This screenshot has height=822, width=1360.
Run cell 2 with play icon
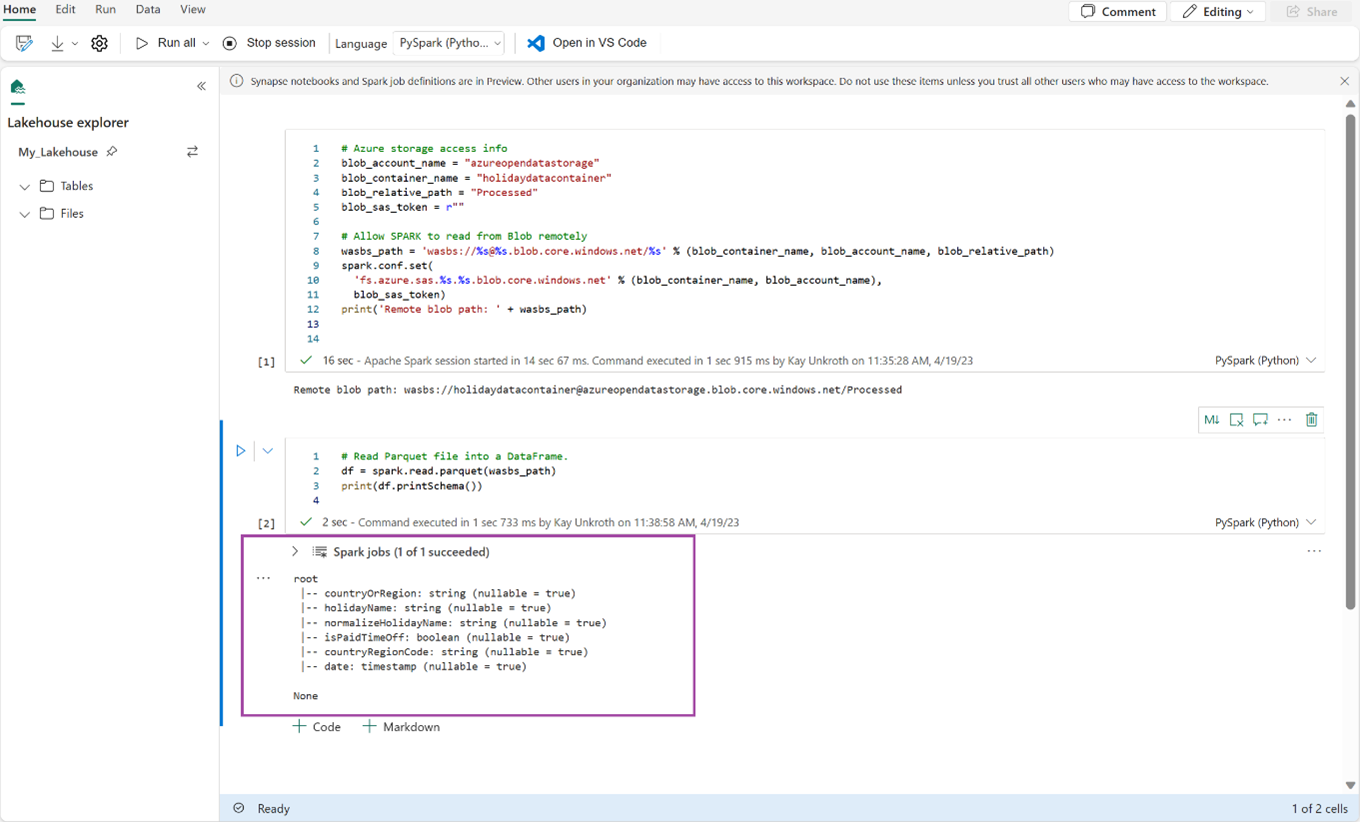point(240,451)
